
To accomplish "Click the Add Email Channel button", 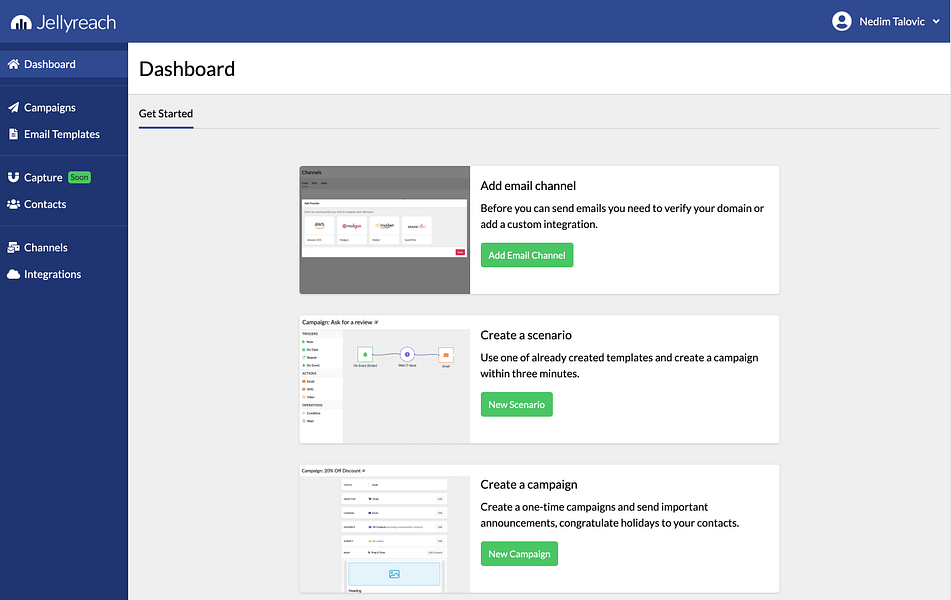I will (526, 255).
